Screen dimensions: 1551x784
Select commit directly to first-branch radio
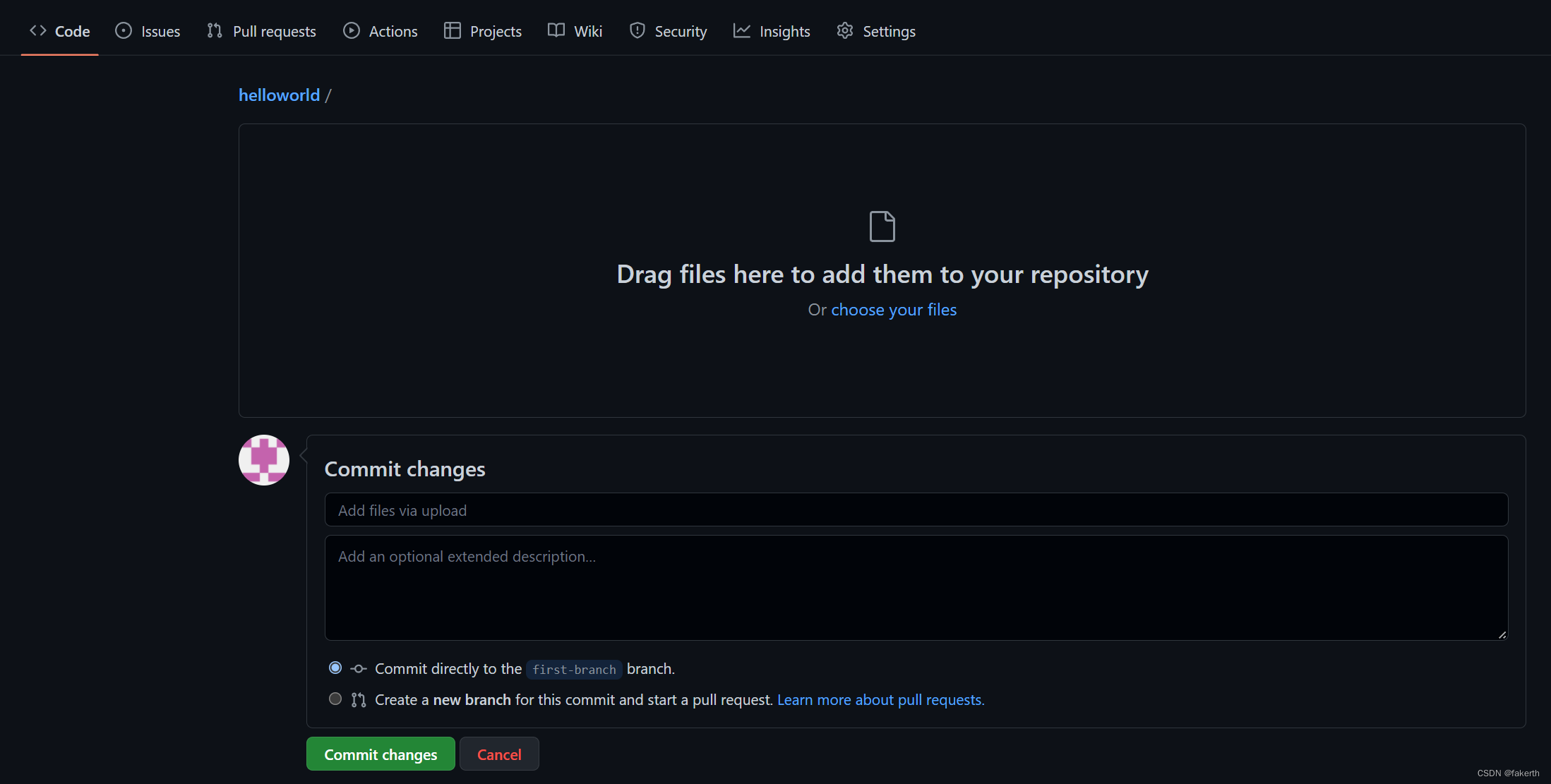tap(335, 668)
